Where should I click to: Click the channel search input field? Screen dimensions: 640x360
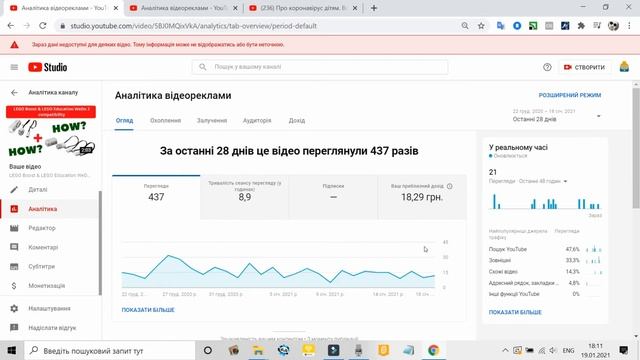click(x=320, y=67)
